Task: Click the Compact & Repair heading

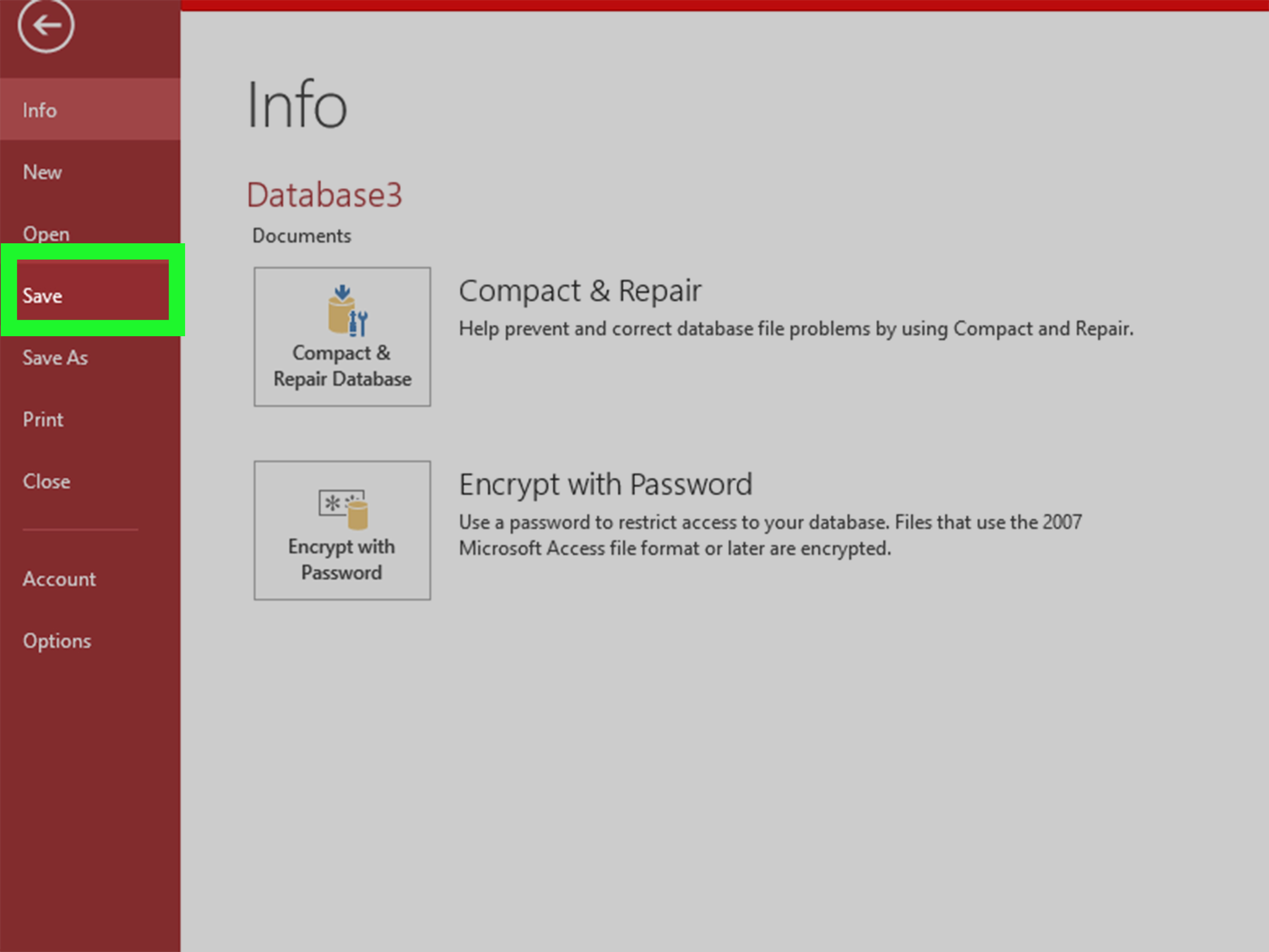Action: click(580, 291)
